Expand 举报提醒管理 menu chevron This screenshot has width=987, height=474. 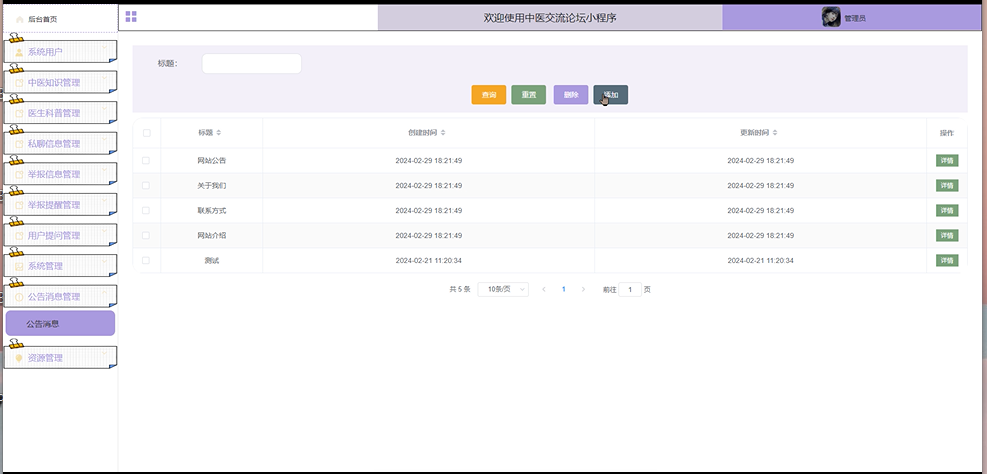coord(104,201)
